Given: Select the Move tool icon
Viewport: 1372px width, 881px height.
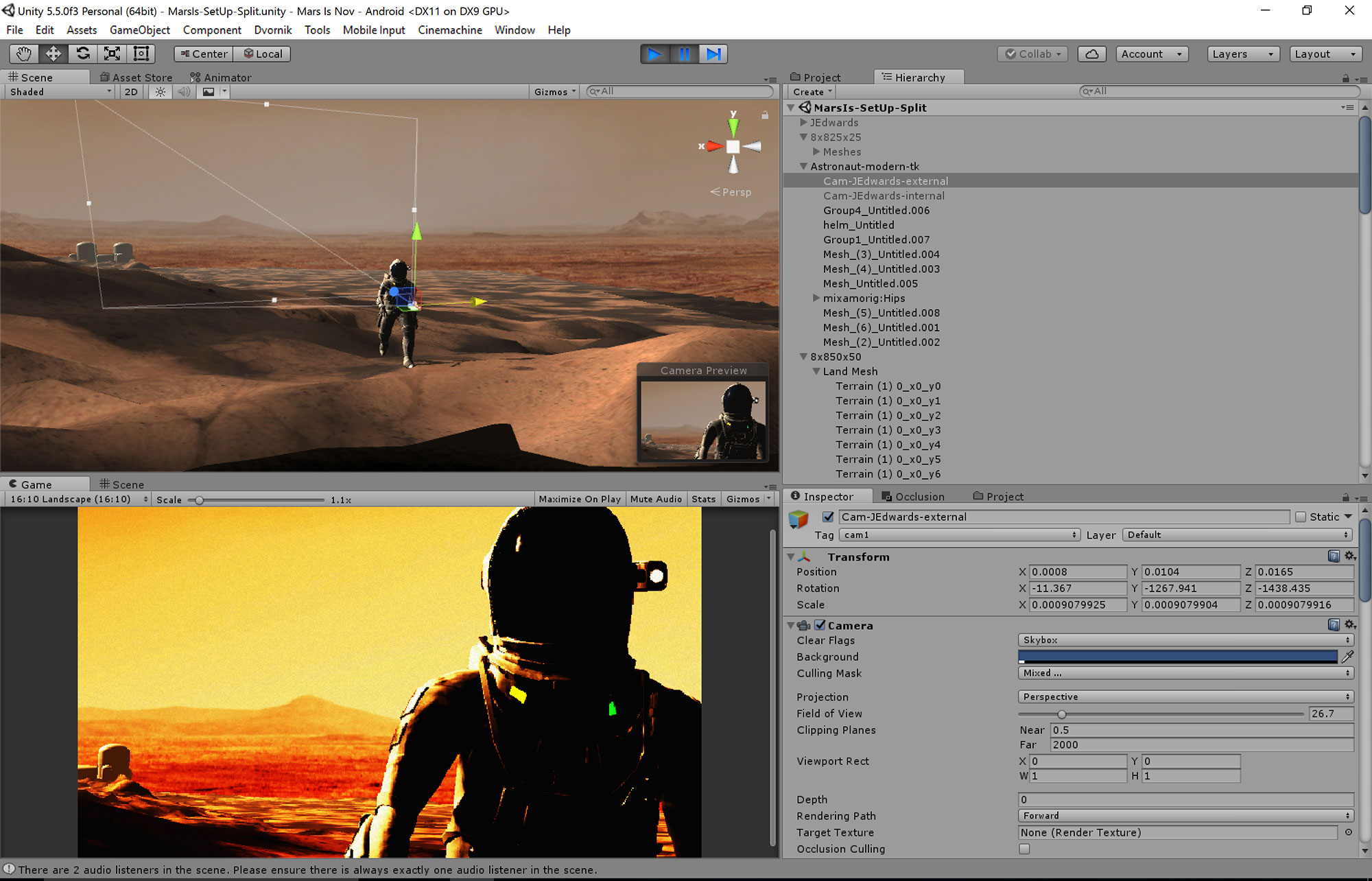Looking at the screenshot, I should click(x=54, y=54).
